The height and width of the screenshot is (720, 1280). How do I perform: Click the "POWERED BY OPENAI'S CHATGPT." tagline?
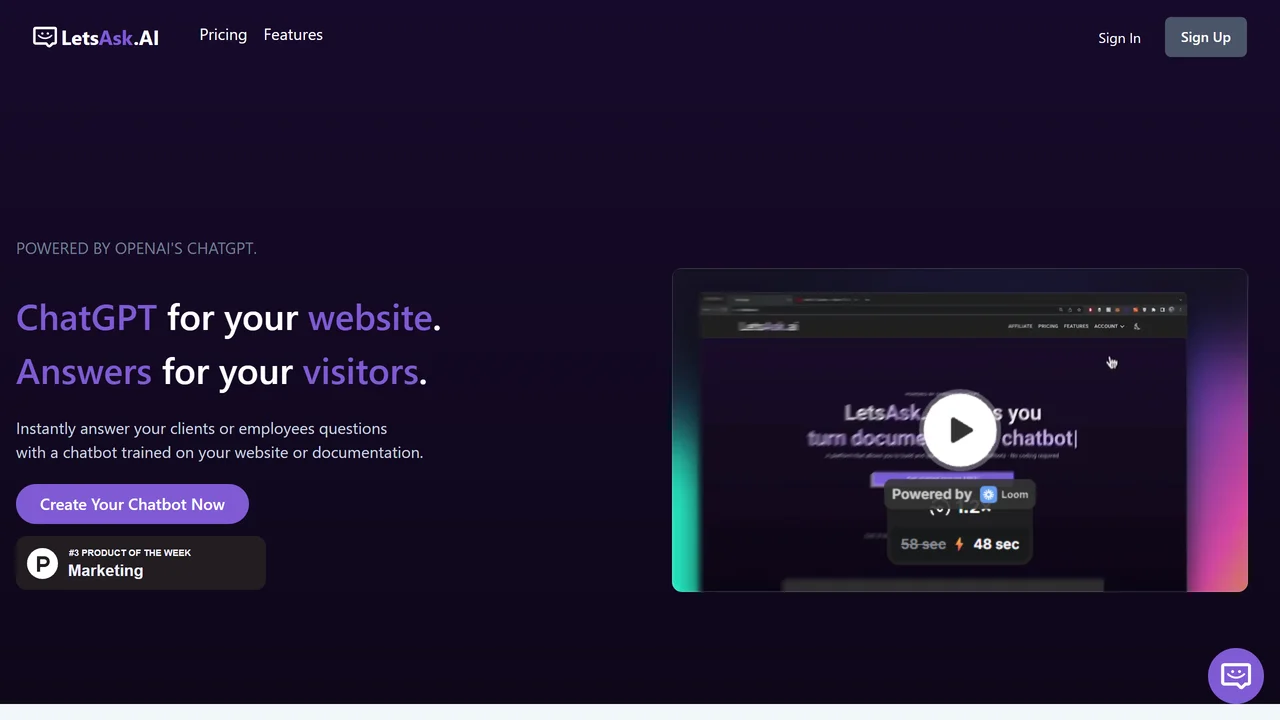click(136, 248)
